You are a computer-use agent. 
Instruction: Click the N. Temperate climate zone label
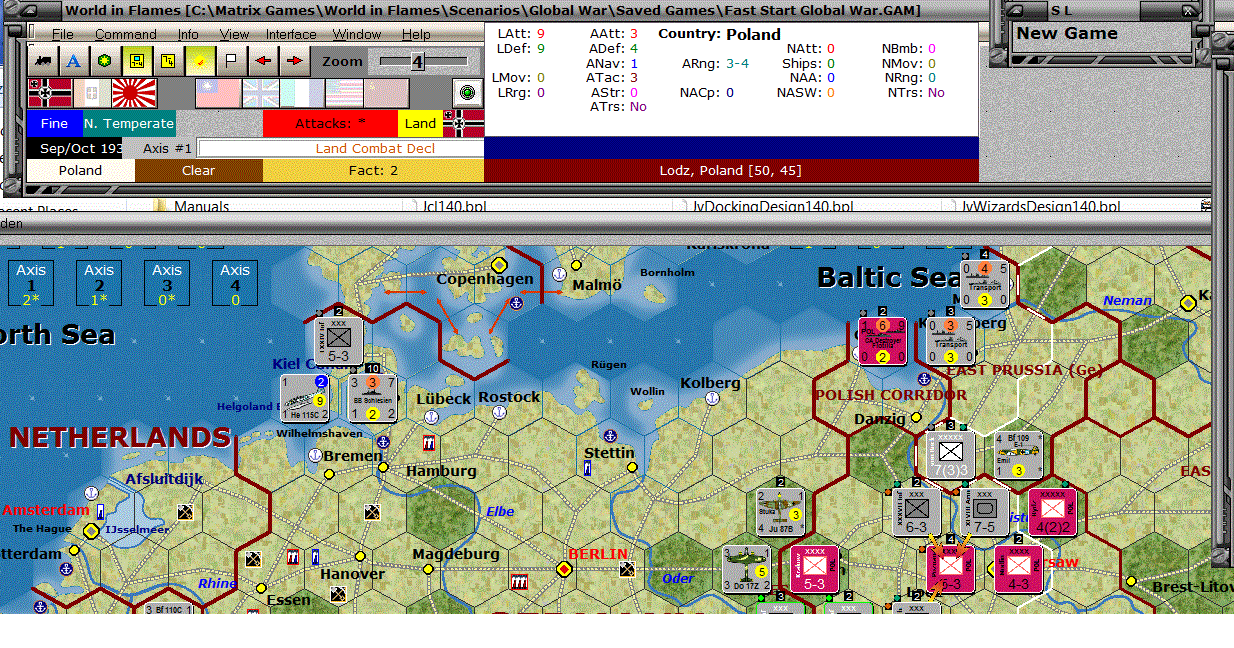[128, 124]
